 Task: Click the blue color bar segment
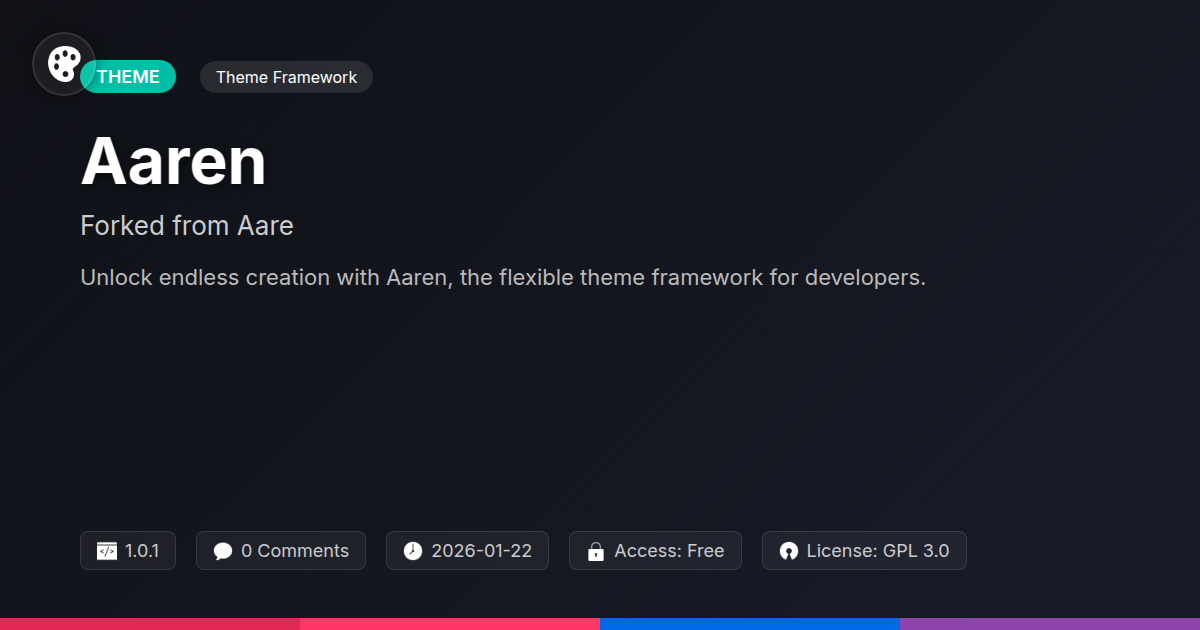coord(750,623)
